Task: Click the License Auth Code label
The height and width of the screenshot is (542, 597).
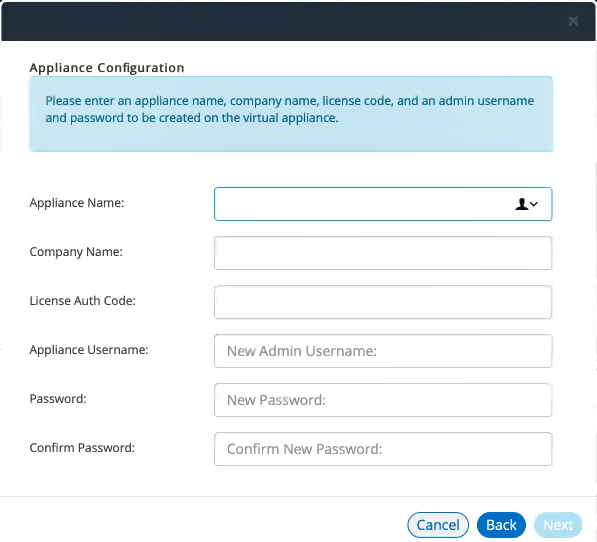Action: pyautogui.click(x=83, y=301)
